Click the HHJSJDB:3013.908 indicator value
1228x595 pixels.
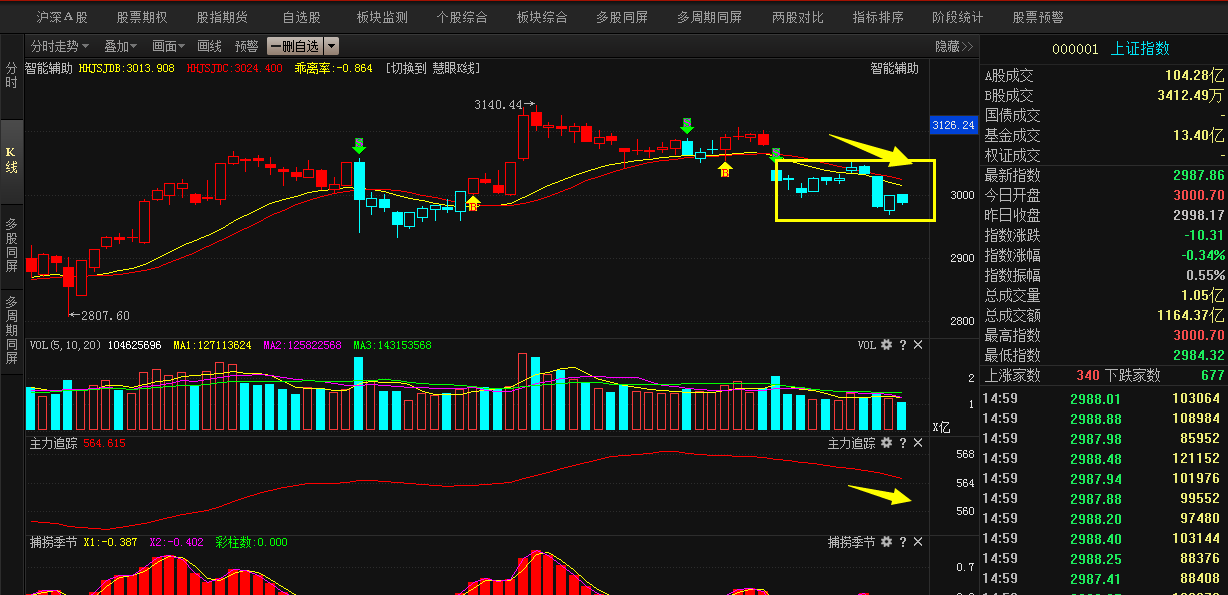click(x=127, y=68)
